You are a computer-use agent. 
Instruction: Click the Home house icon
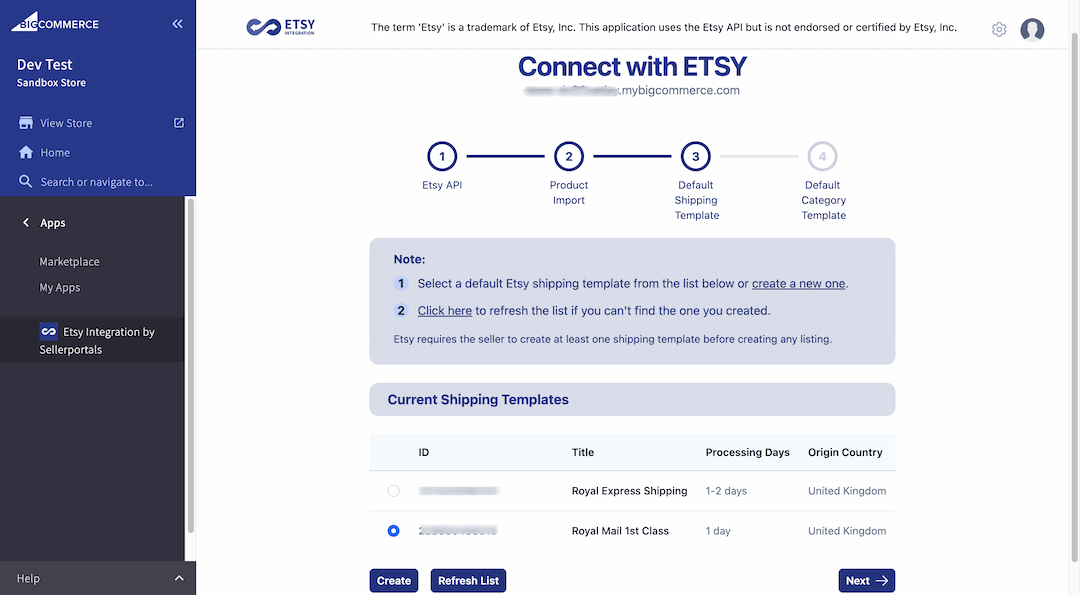[x=26, y=152]
